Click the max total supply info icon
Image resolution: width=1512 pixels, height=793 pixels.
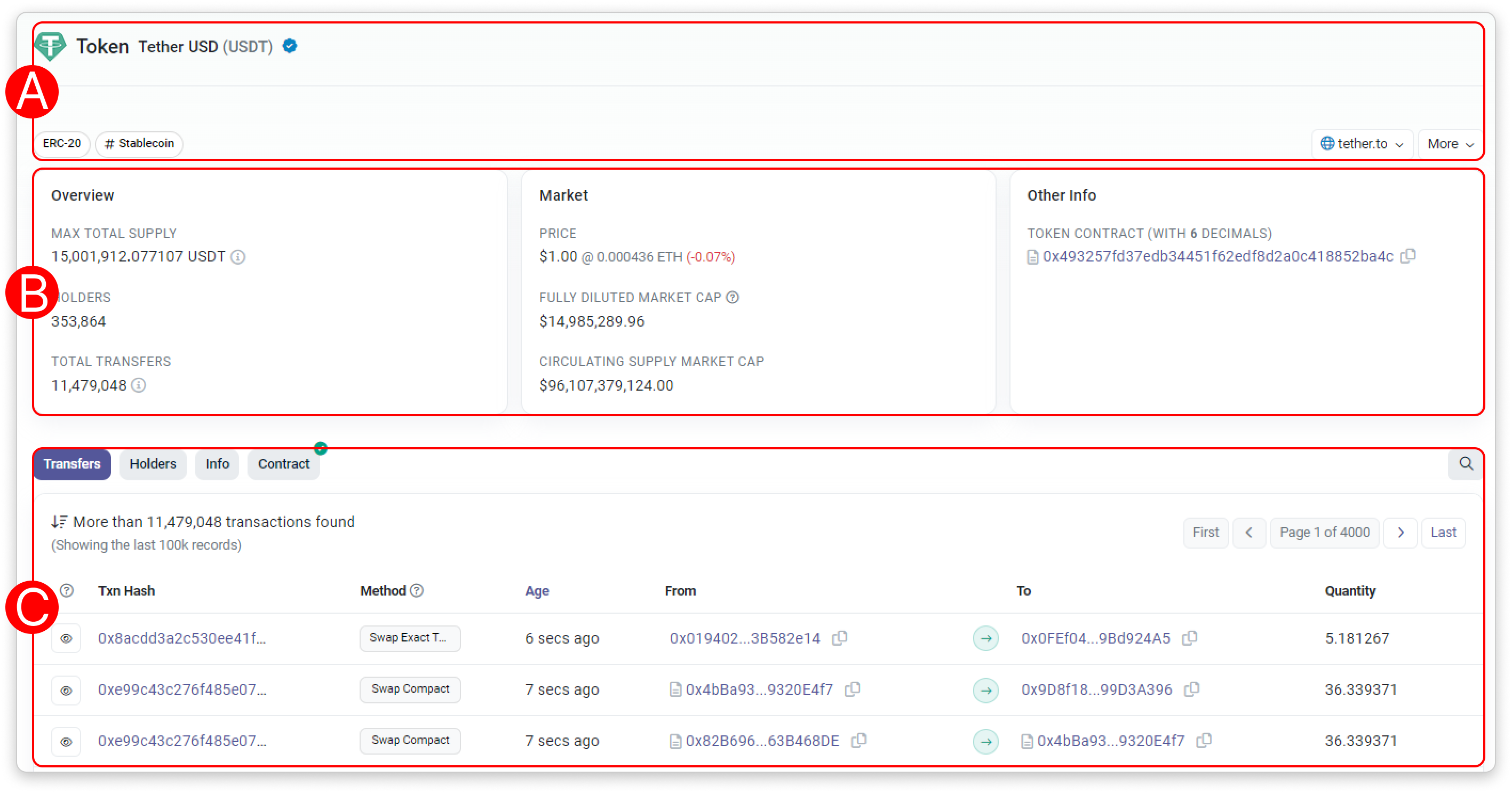point(238,257)
